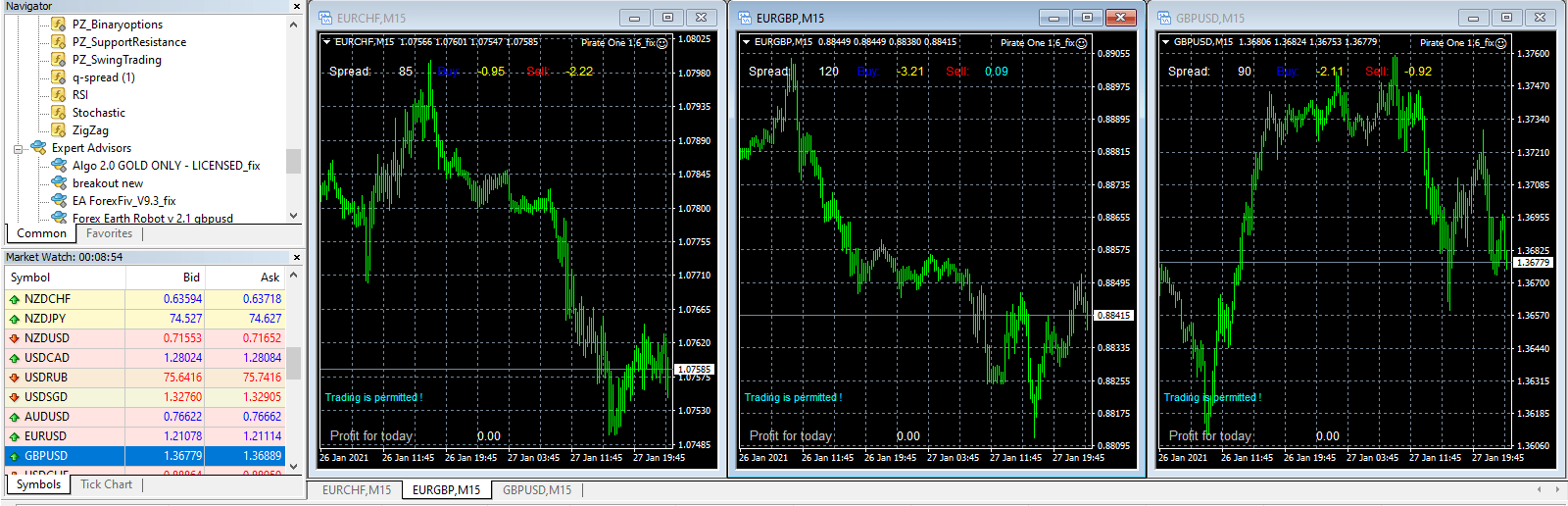Switch to the Tick Chart tab
Image resolution: width=1568 pixels, height=506 pixels.
[x=106, y=484]
